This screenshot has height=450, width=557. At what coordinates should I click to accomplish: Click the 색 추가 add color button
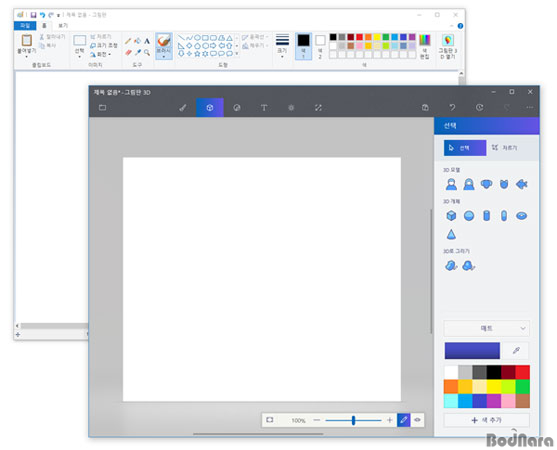coord(486,420)
